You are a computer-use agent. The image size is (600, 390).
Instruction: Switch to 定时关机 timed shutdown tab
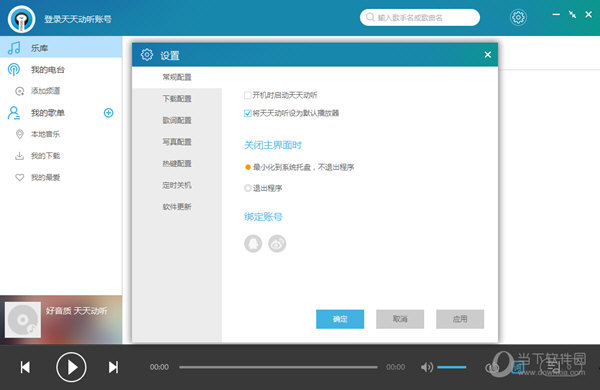point(177,185)
